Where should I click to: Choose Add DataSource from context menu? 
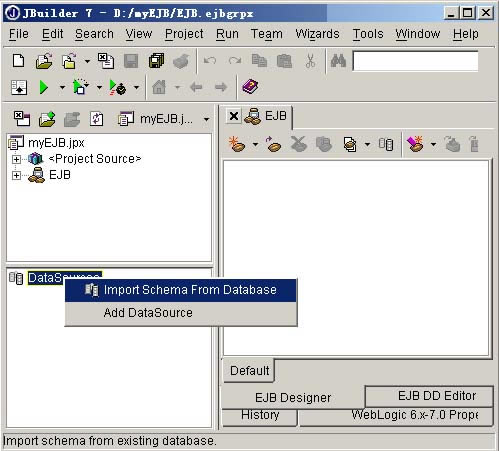180,313
